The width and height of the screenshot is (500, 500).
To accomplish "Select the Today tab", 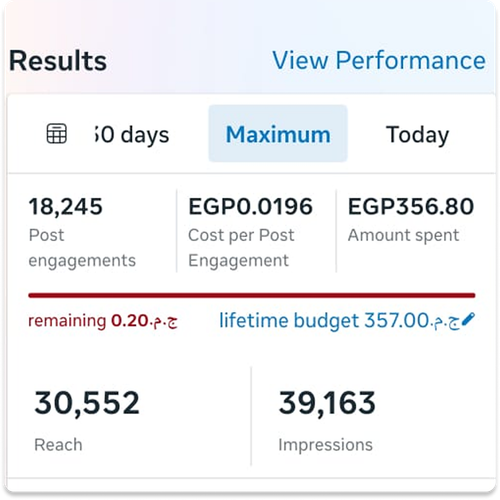I will [x=417, y=135].
